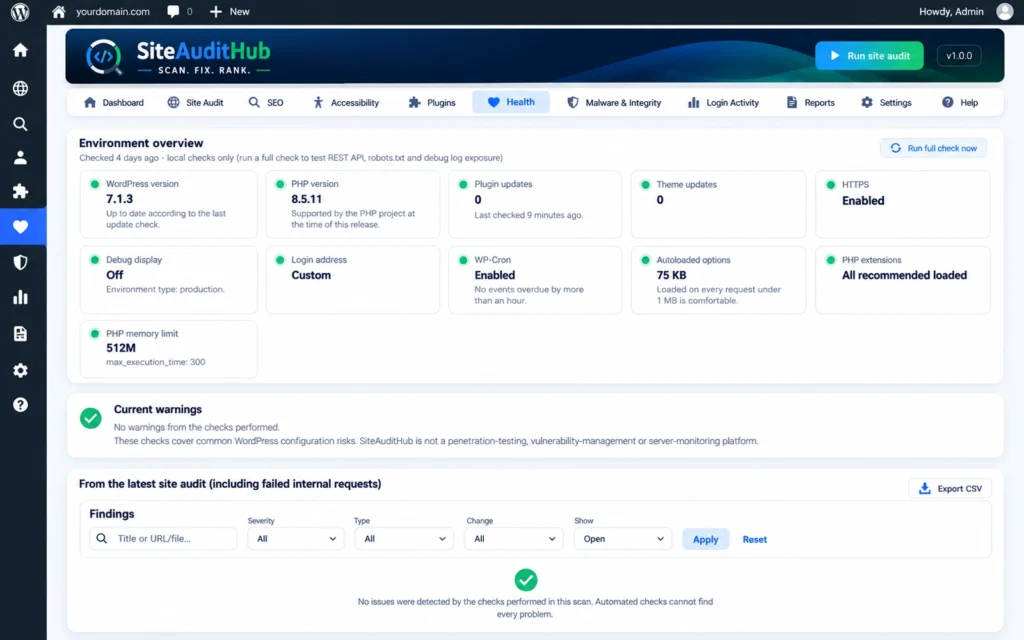Image resolution: width=1024 pixels, height=640 pixels.
Task: Open the Change filter dropdown
Action: [x=514, y=539]
